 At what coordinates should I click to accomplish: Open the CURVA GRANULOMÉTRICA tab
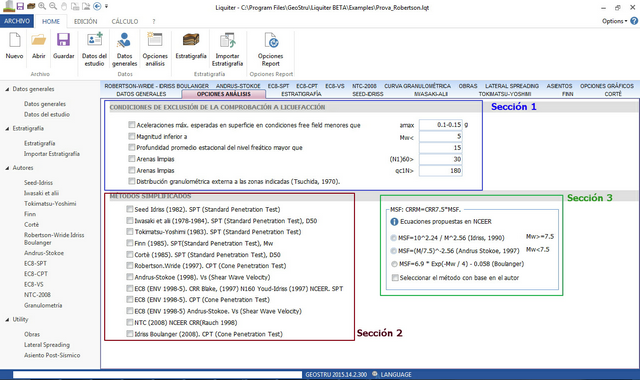click(x=417, y=86)
